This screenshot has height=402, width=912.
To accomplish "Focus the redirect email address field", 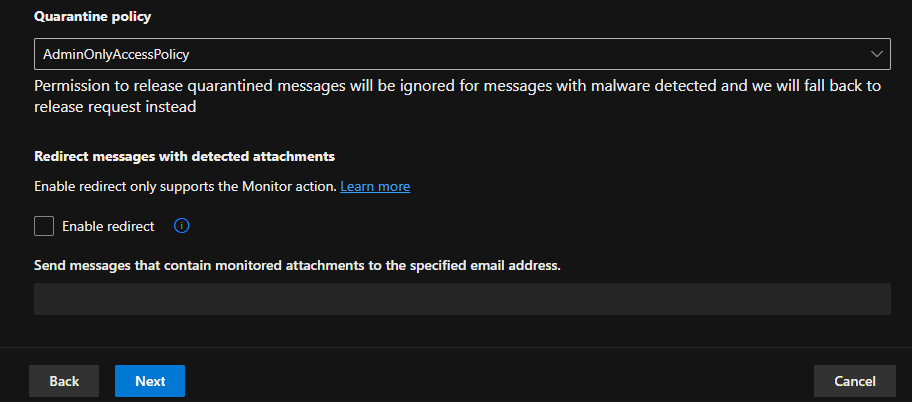I will coord(461,299).
